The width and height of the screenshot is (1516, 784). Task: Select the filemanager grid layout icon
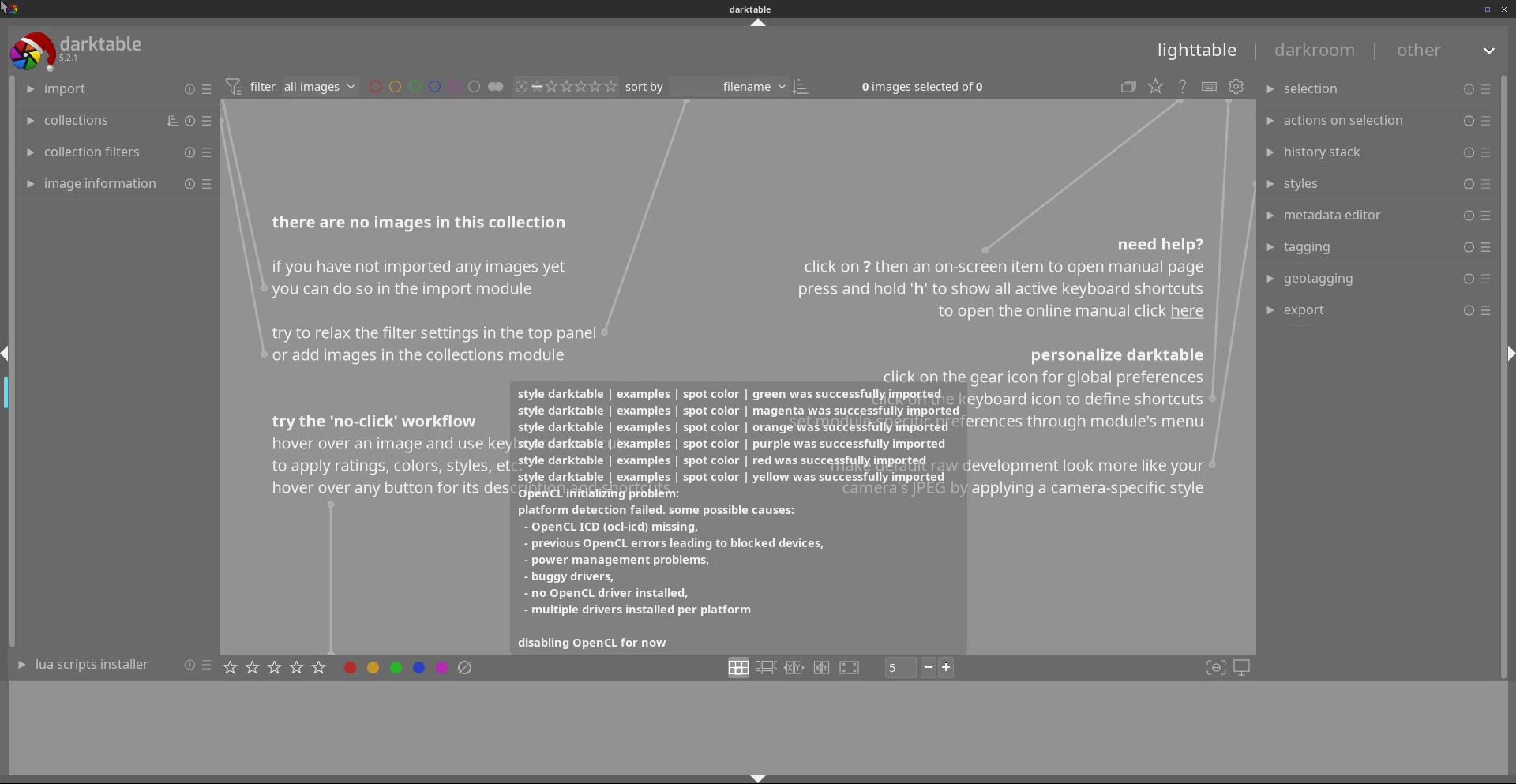coord(738,668)
